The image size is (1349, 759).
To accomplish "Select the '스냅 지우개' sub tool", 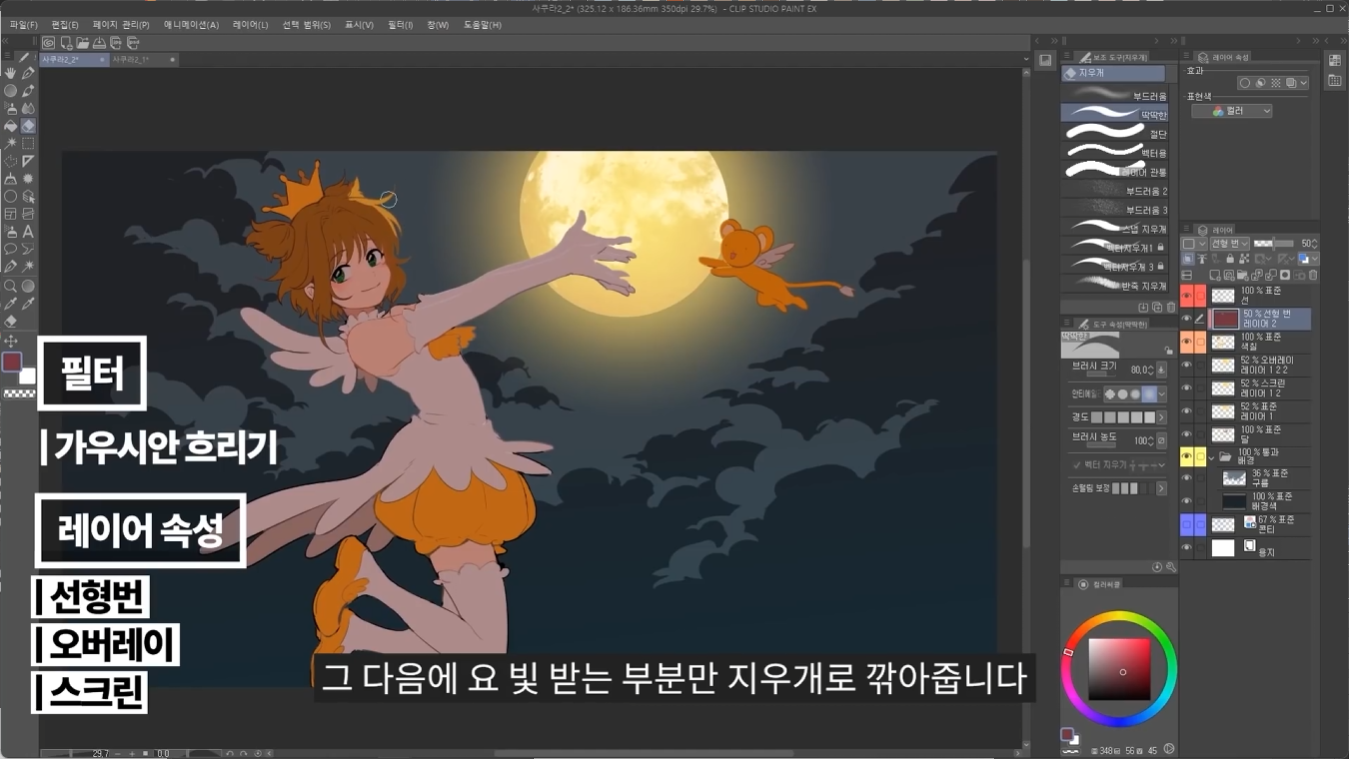I will point(1114,228).
